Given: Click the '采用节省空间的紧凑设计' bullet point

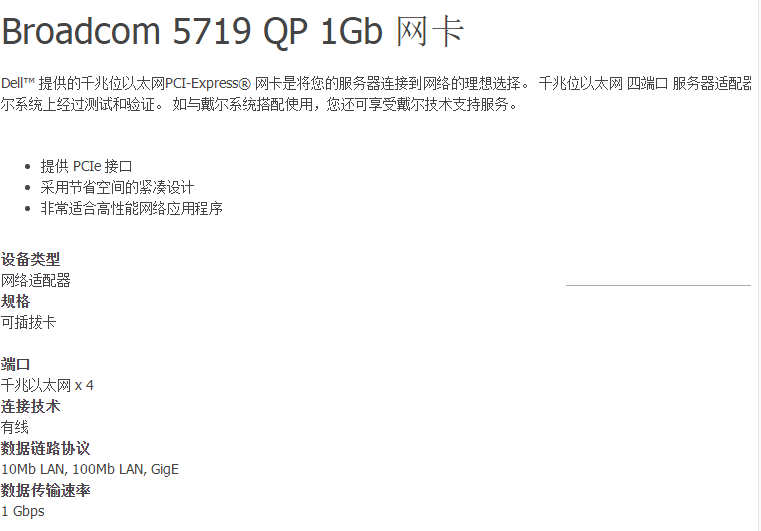Looking at the screenshot, I should point(117,187).
